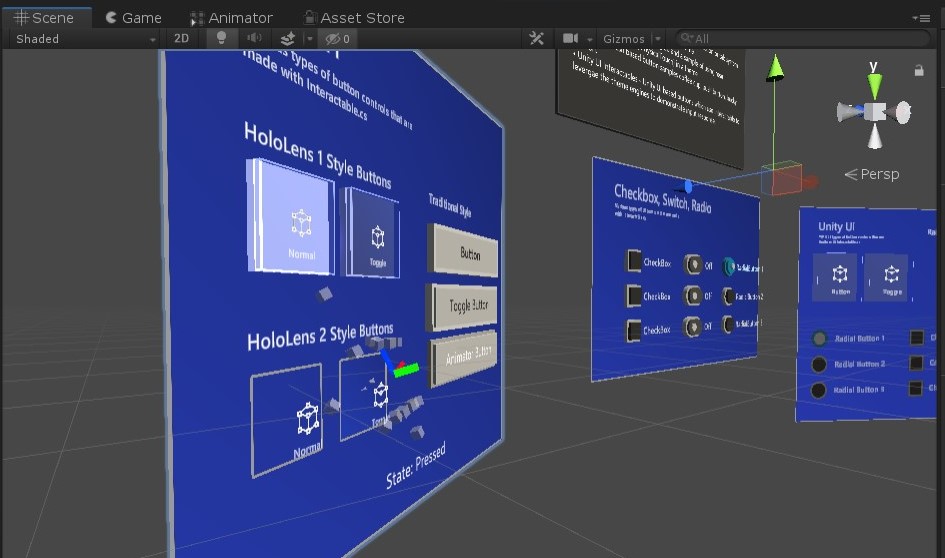
Task: Toggle Gizmos in the scene toolbar
Action: pos(624,39)
